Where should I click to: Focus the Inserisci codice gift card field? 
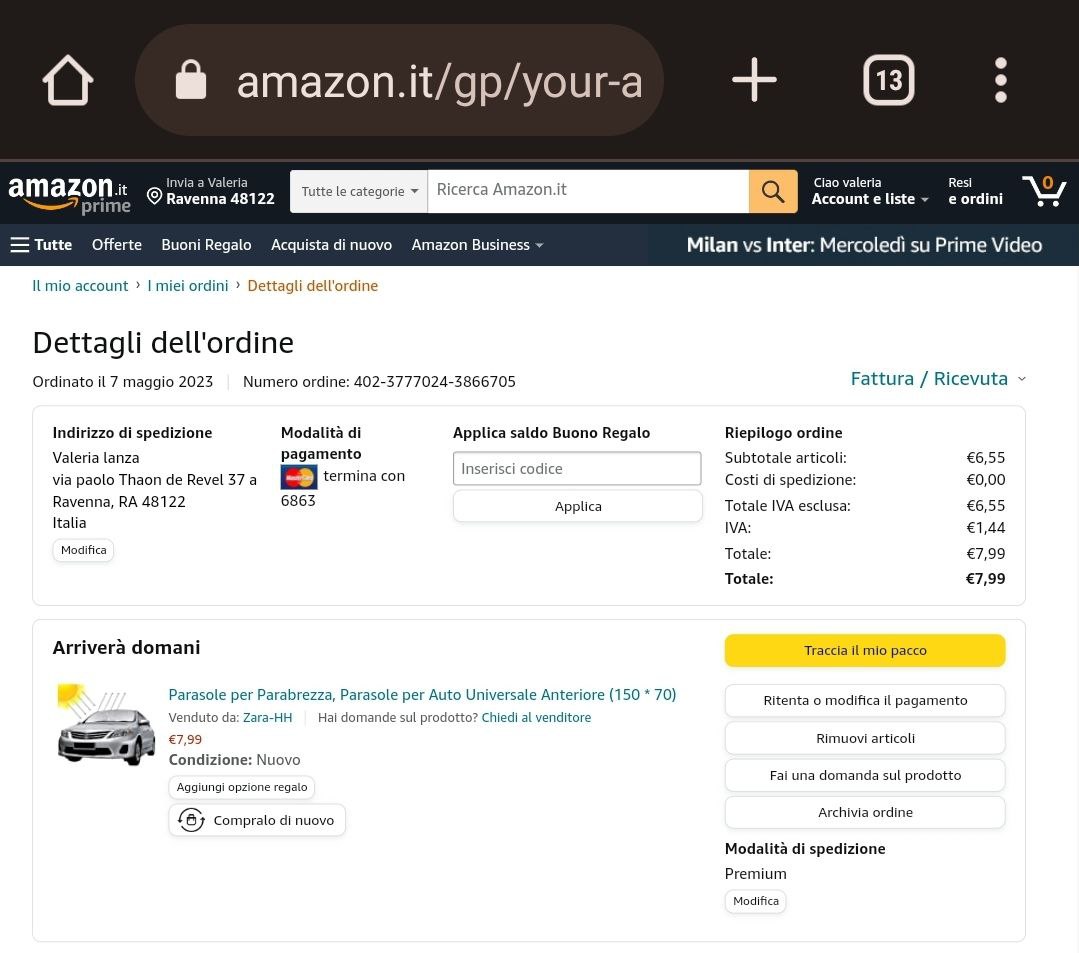click(x=577, y=468)
